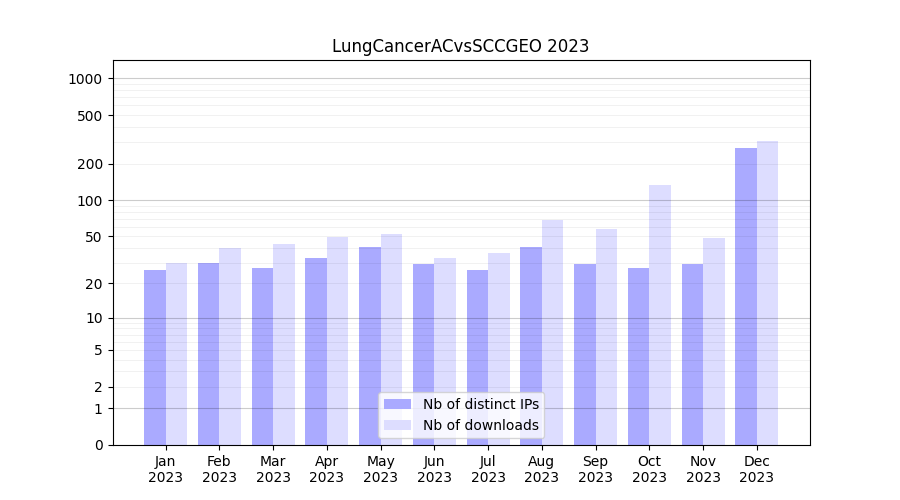Click the January 2023 distinct IPs bar
Image resolution: width=900 pixels, height=500 pixels.
click(155, 357)
